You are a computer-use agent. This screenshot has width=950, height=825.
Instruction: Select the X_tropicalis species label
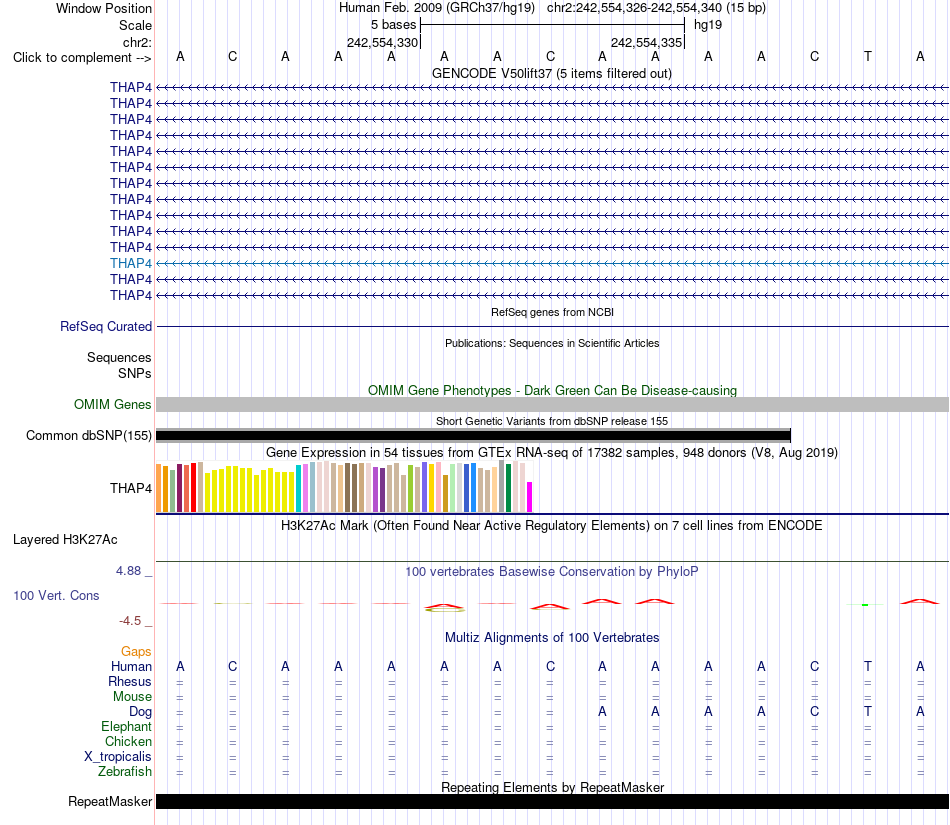coord(118,757)
